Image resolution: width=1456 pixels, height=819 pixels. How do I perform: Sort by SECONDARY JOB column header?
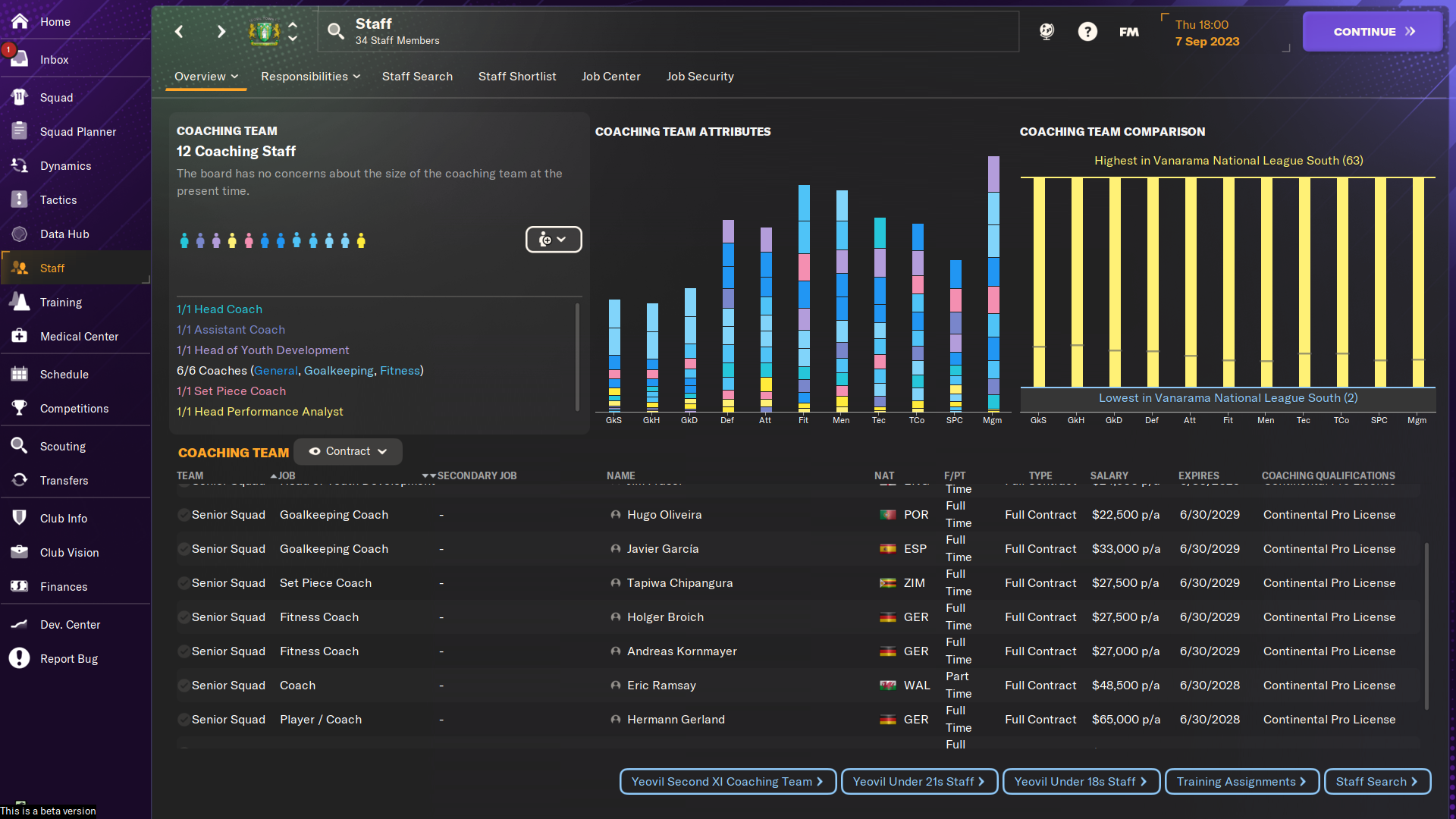[x=477, y=475]
